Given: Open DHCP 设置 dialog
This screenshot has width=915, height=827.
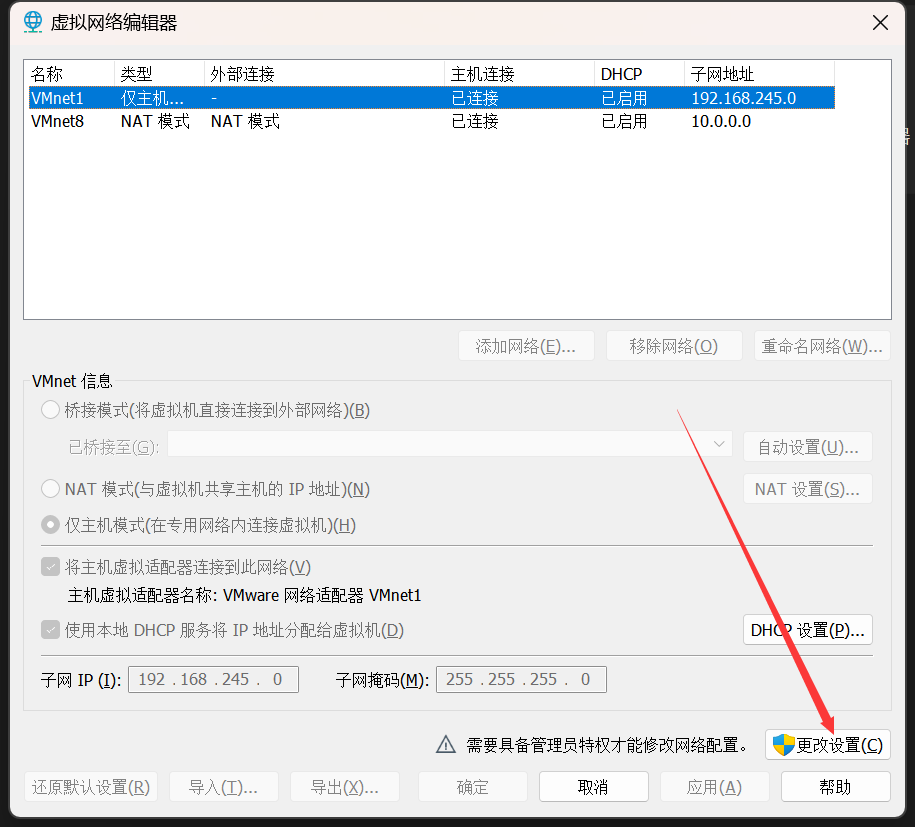Looking at the screenshot, I should [807, 630].
